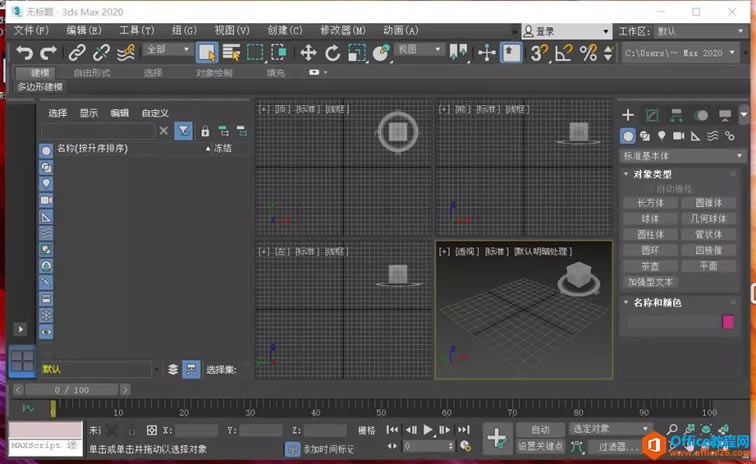Sort by 名称(按升序排序) column header
Viewport: 756px width, 464px height.
pos(92,148)
